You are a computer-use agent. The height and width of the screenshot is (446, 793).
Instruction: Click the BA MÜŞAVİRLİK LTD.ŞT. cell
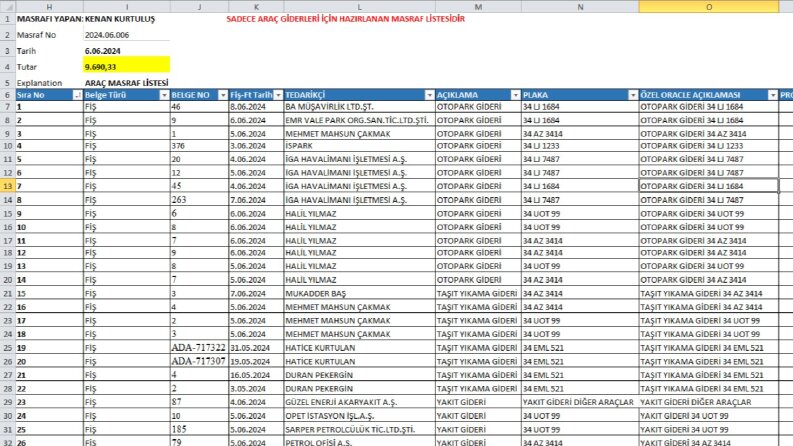coord(360,107)
